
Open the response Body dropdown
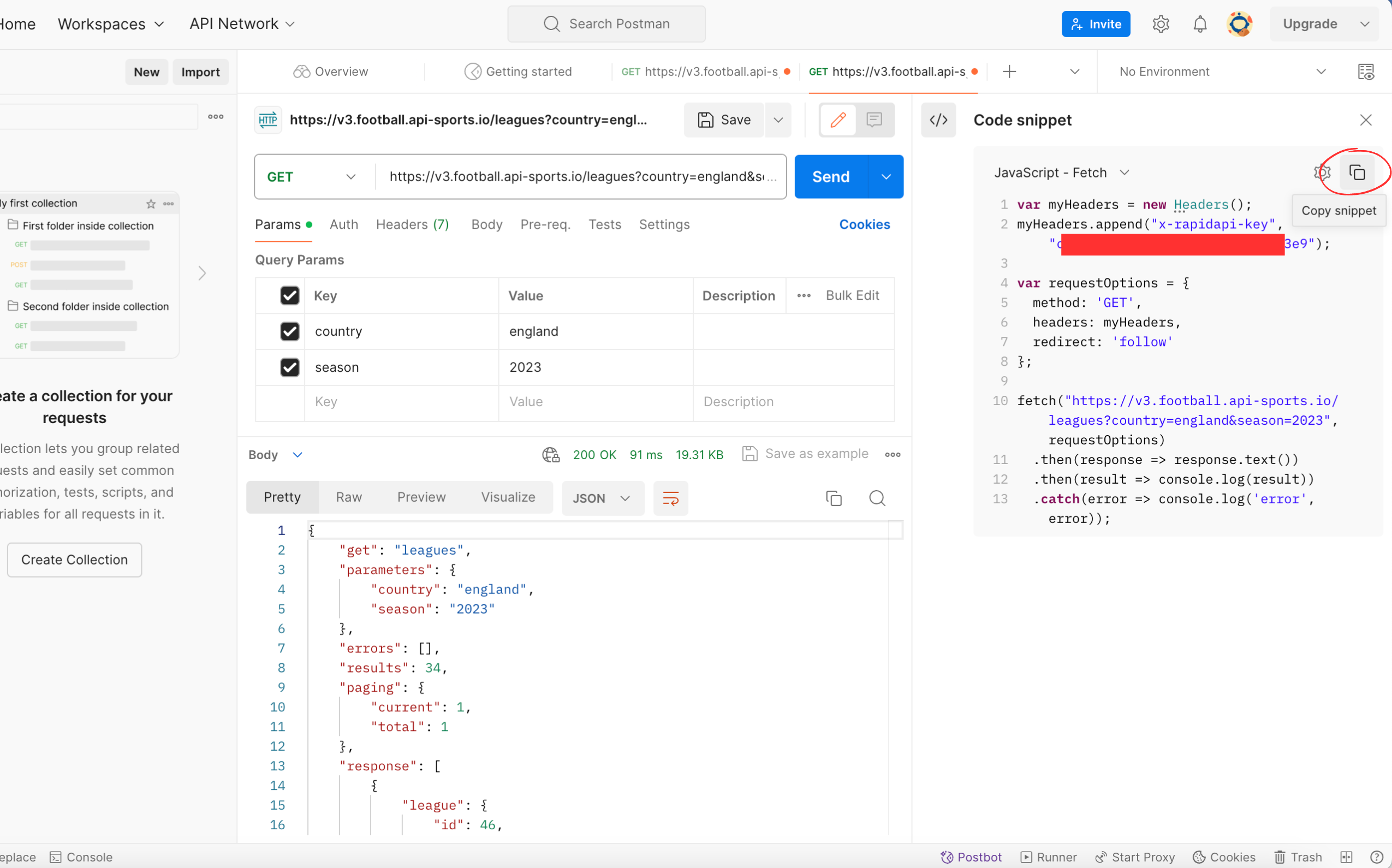275,455
